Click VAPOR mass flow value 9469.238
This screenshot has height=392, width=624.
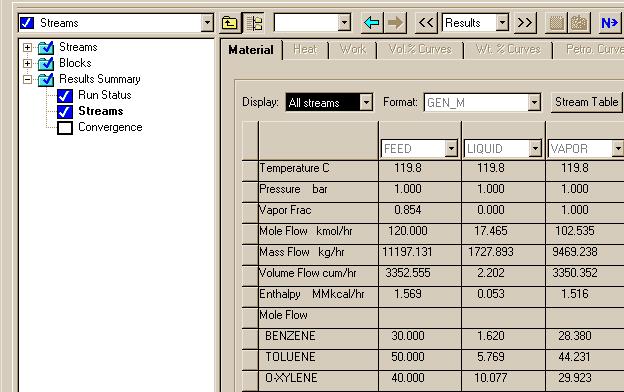pyautogui.click(x=575, y=252)
